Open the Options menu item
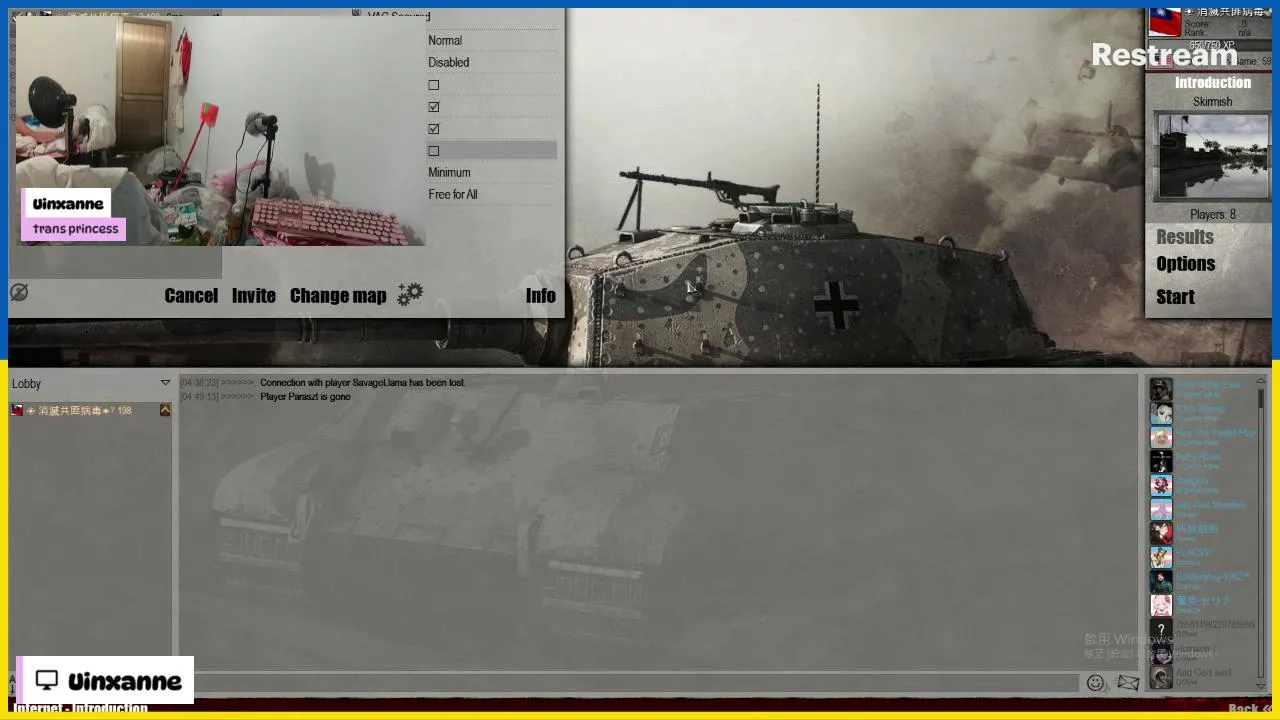Screen dimensions: 1280x720 pyautogui.click(x=1186, y=264)
